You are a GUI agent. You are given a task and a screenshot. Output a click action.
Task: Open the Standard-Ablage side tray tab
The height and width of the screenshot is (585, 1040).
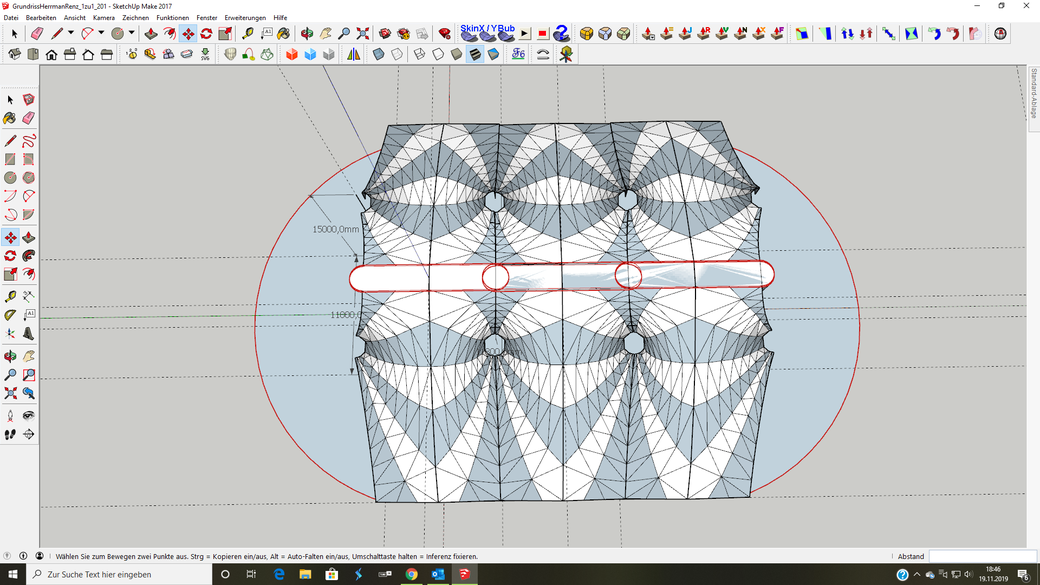click(1033, 94)
